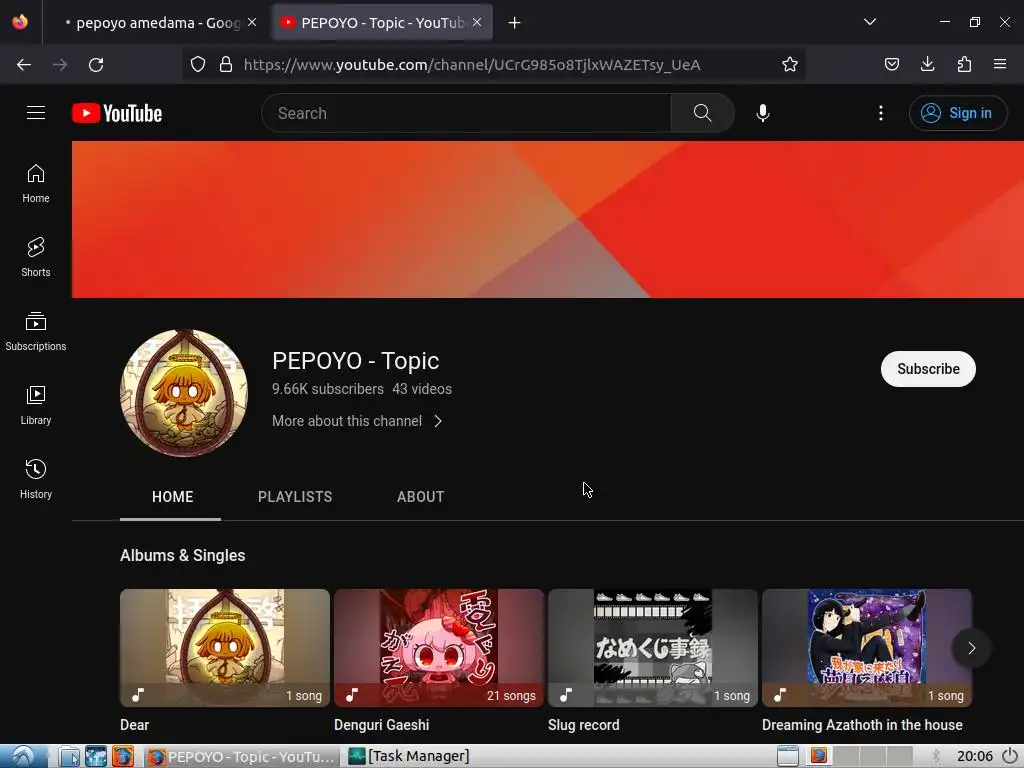Click the 20:06 taskbar clock
The image size is (1024, 768).
pyautogui.click(x=974, y=756)
